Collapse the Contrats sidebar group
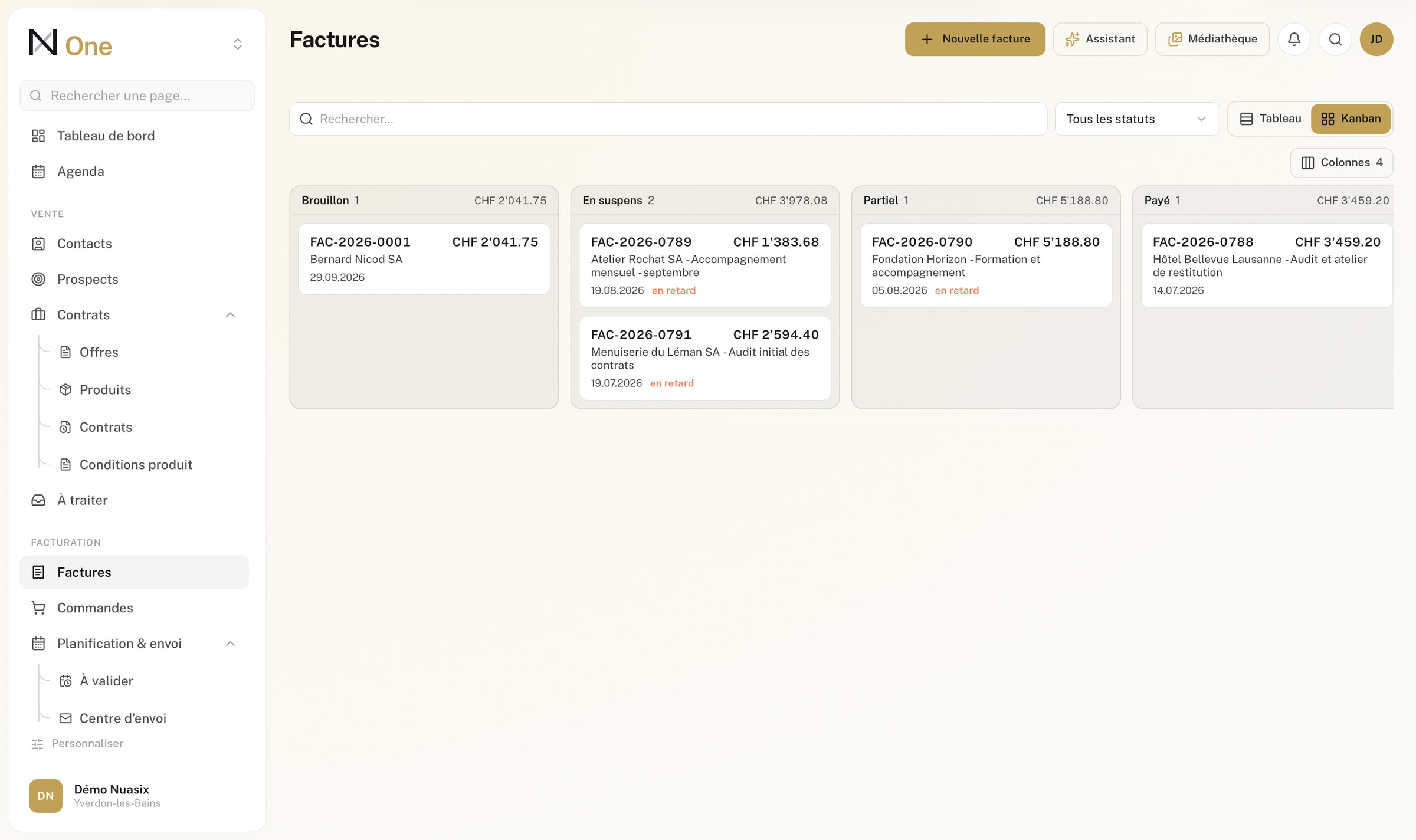 point(231,315)
